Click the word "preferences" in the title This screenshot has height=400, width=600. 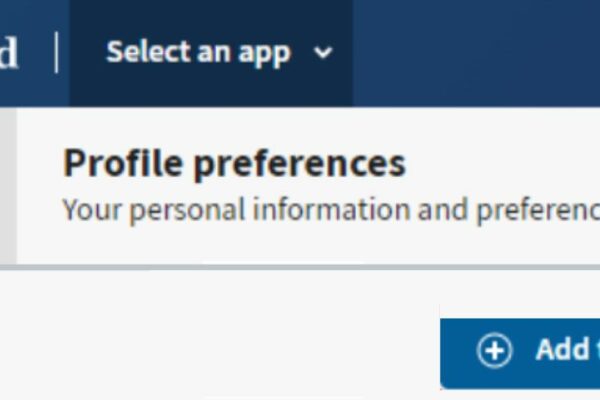click(x=299, y=163)
